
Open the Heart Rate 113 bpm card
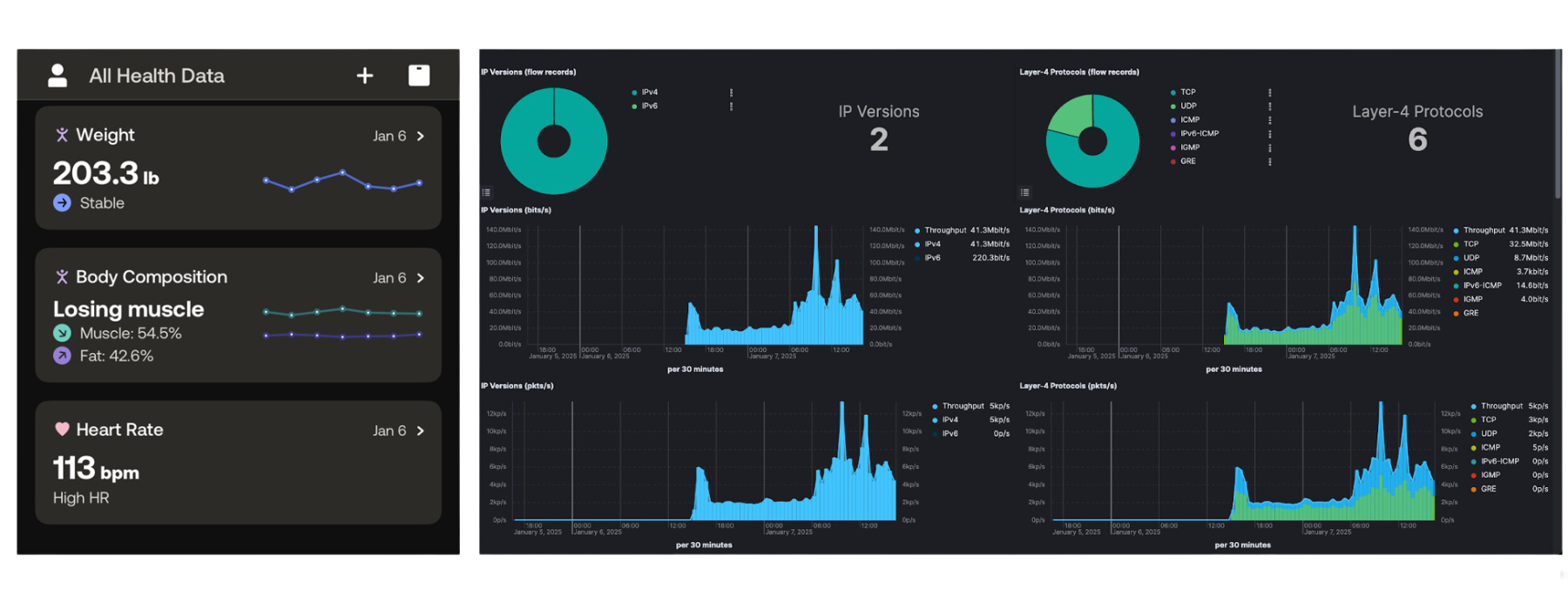(x=238, y=463)
